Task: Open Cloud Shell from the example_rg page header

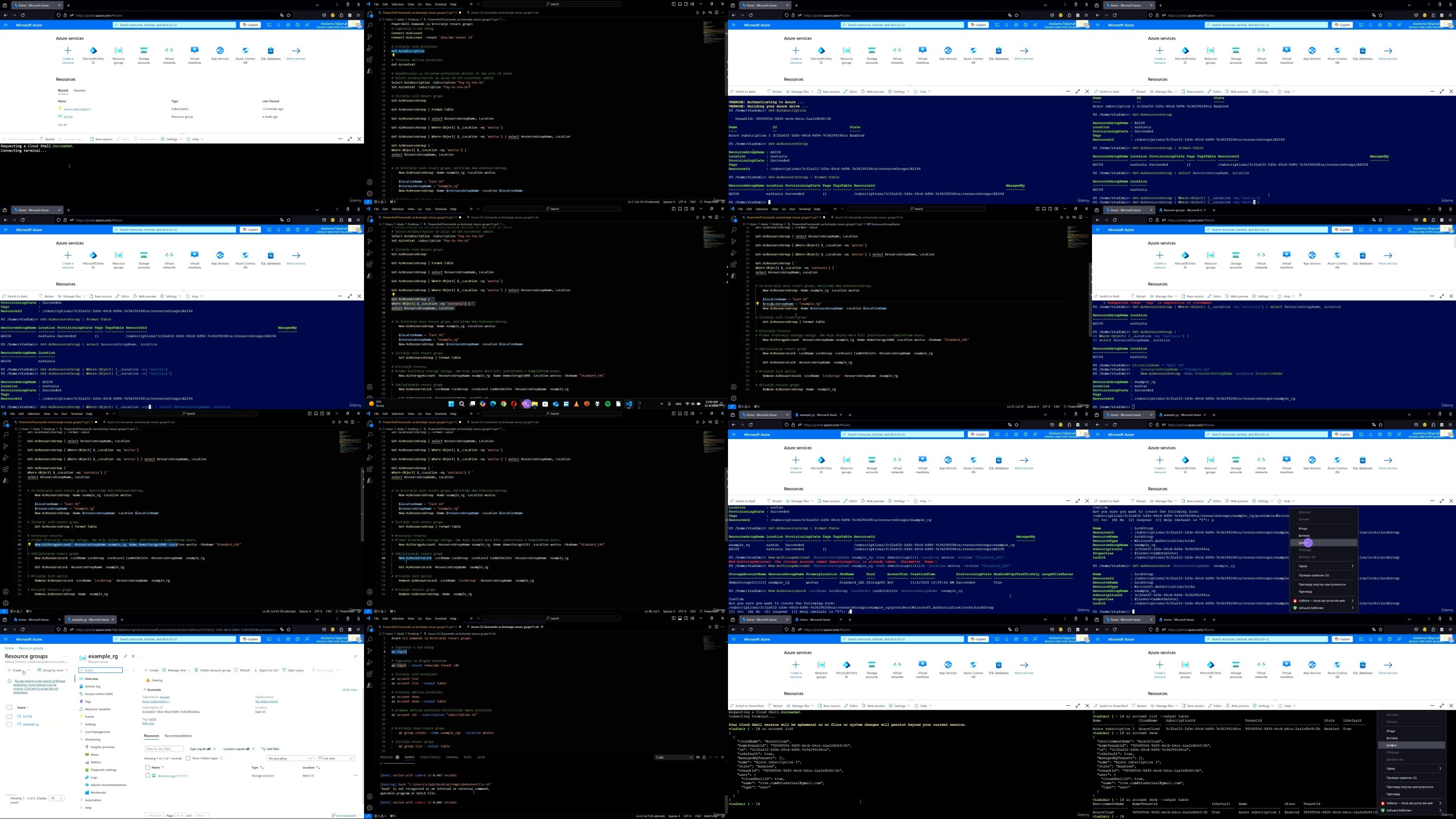Action: point(269,639)
